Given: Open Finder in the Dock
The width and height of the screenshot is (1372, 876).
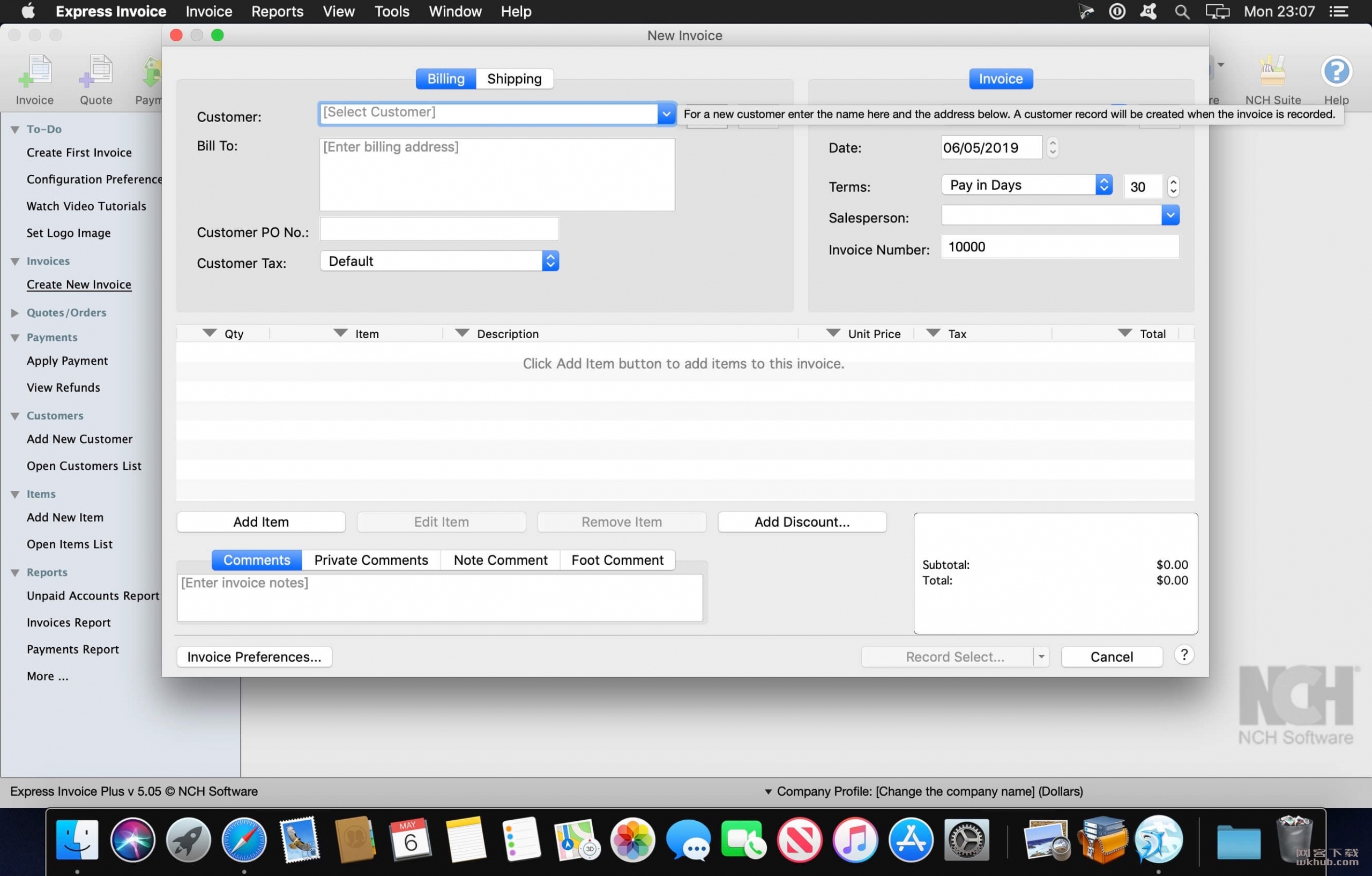Looking at the screenshot, I should [77, 840].
